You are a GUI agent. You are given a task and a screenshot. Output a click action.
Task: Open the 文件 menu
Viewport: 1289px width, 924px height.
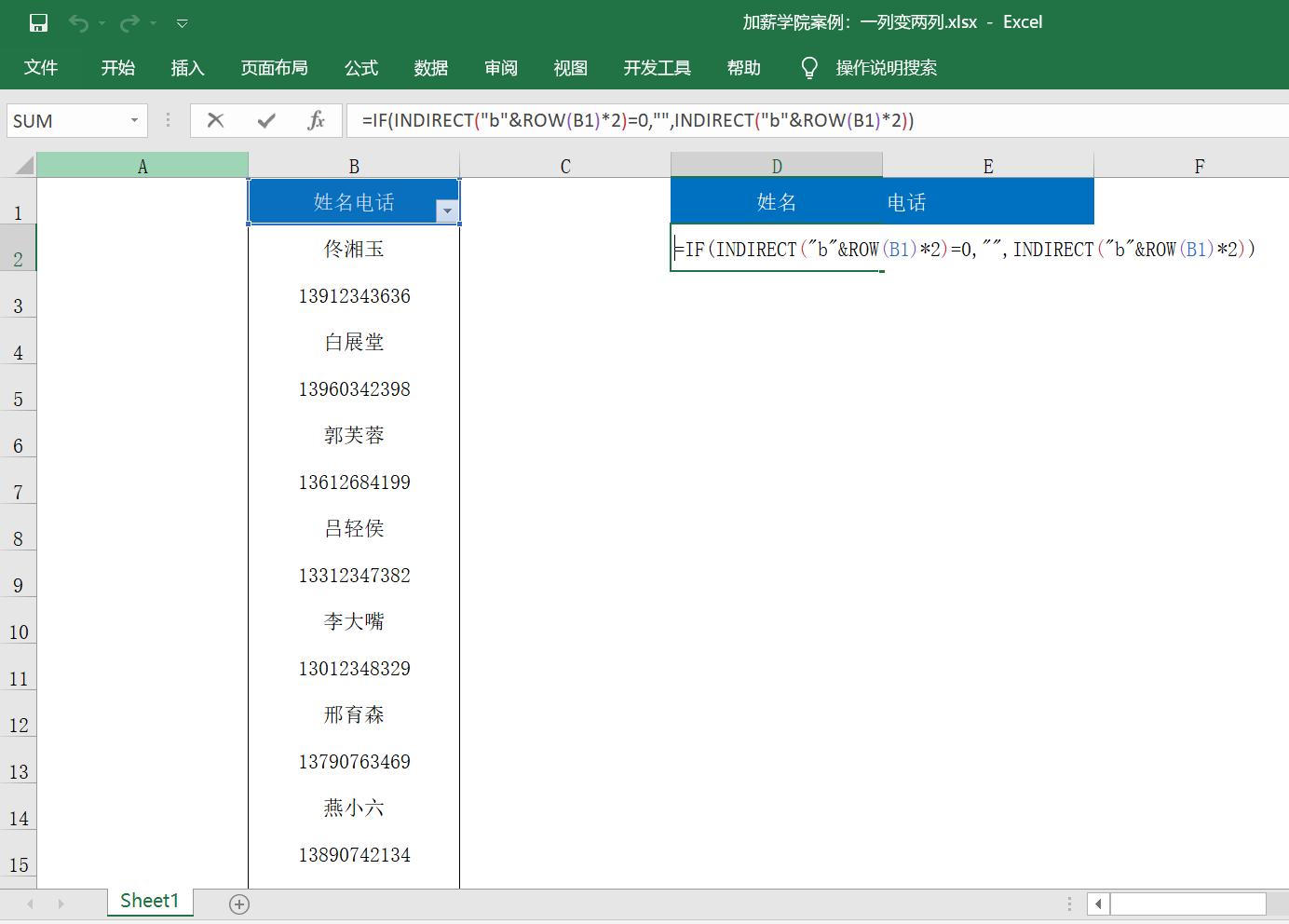[x=41, y=67]
